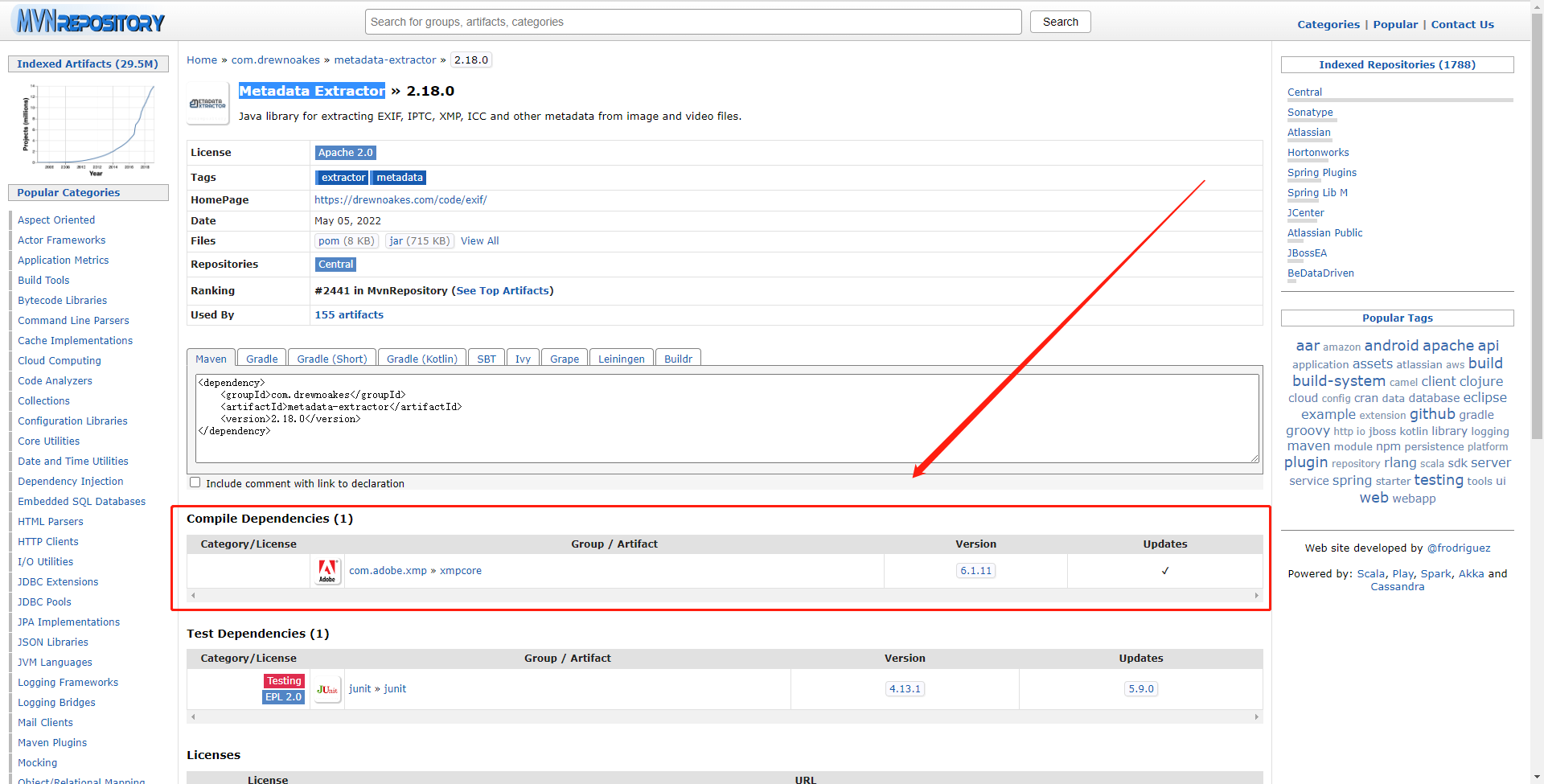Open com.drewnoakes breadcrumb link
The width and height of the screenshot is (1544, 784).
coord(276,60)
